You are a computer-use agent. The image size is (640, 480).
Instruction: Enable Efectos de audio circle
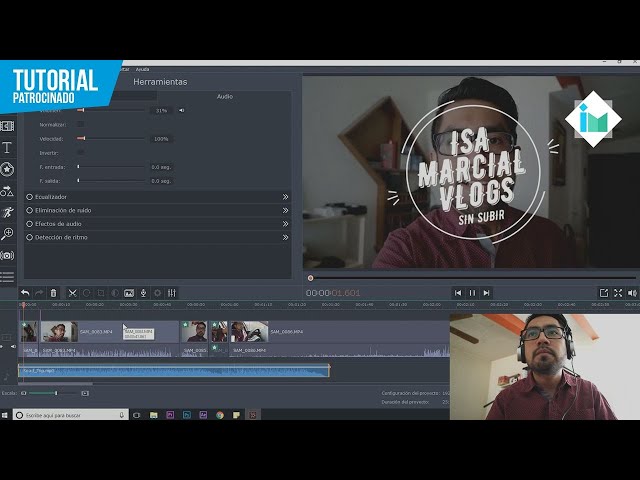click(29, 224)
